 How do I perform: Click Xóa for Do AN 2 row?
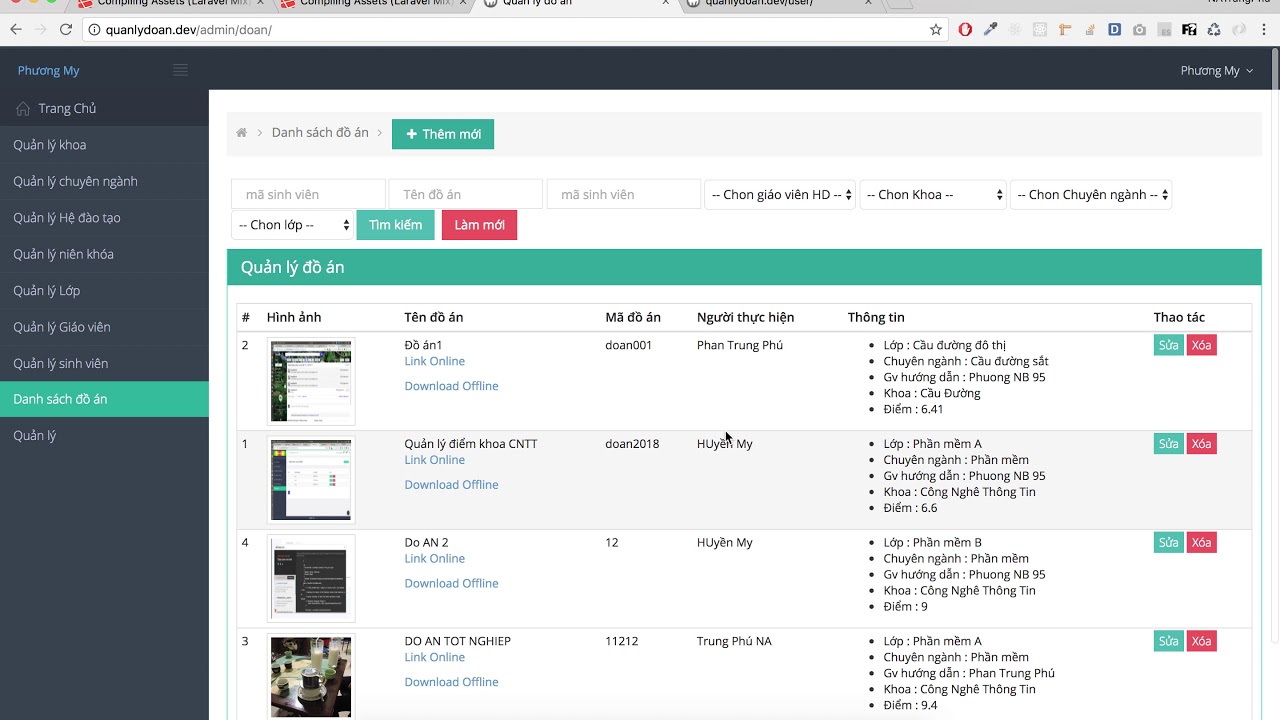pos(1201,543)
